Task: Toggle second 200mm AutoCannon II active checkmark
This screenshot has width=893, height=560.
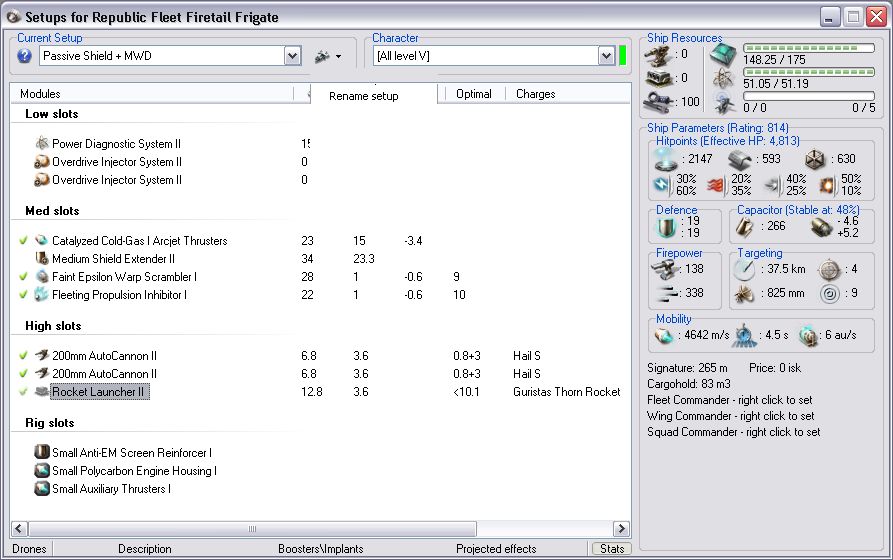Action: [23, 374]
